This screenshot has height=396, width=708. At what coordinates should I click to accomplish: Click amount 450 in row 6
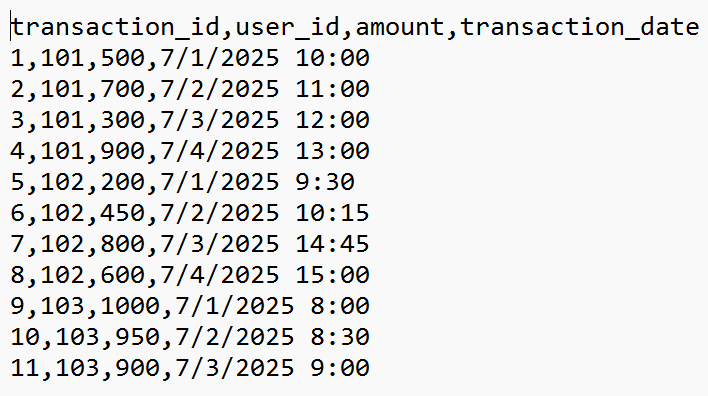(122, 213)
